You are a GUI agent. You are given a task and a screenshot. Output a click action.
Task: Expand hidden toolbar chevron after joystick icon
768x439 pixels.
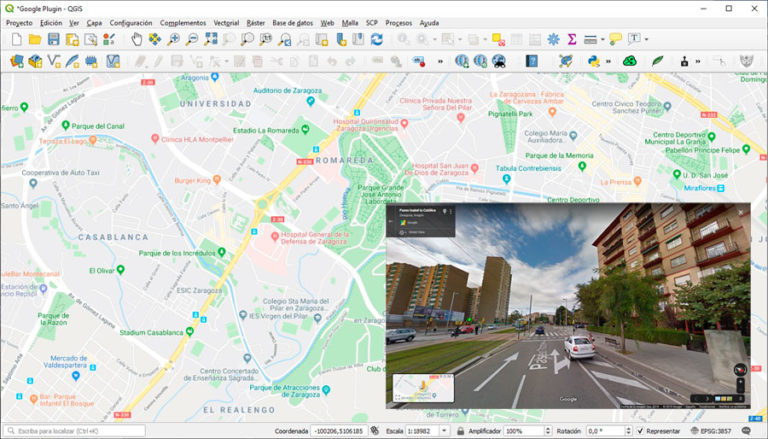pos(698,61)
